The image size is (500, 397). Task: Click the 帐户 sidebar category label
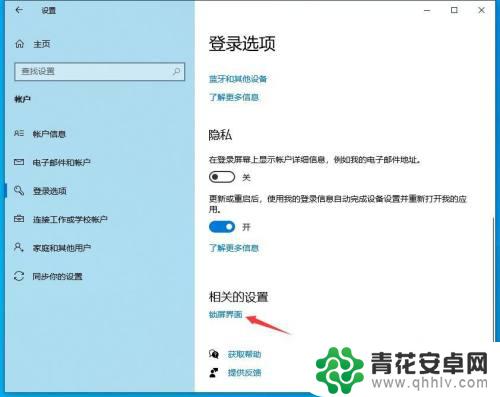[23, 99]
